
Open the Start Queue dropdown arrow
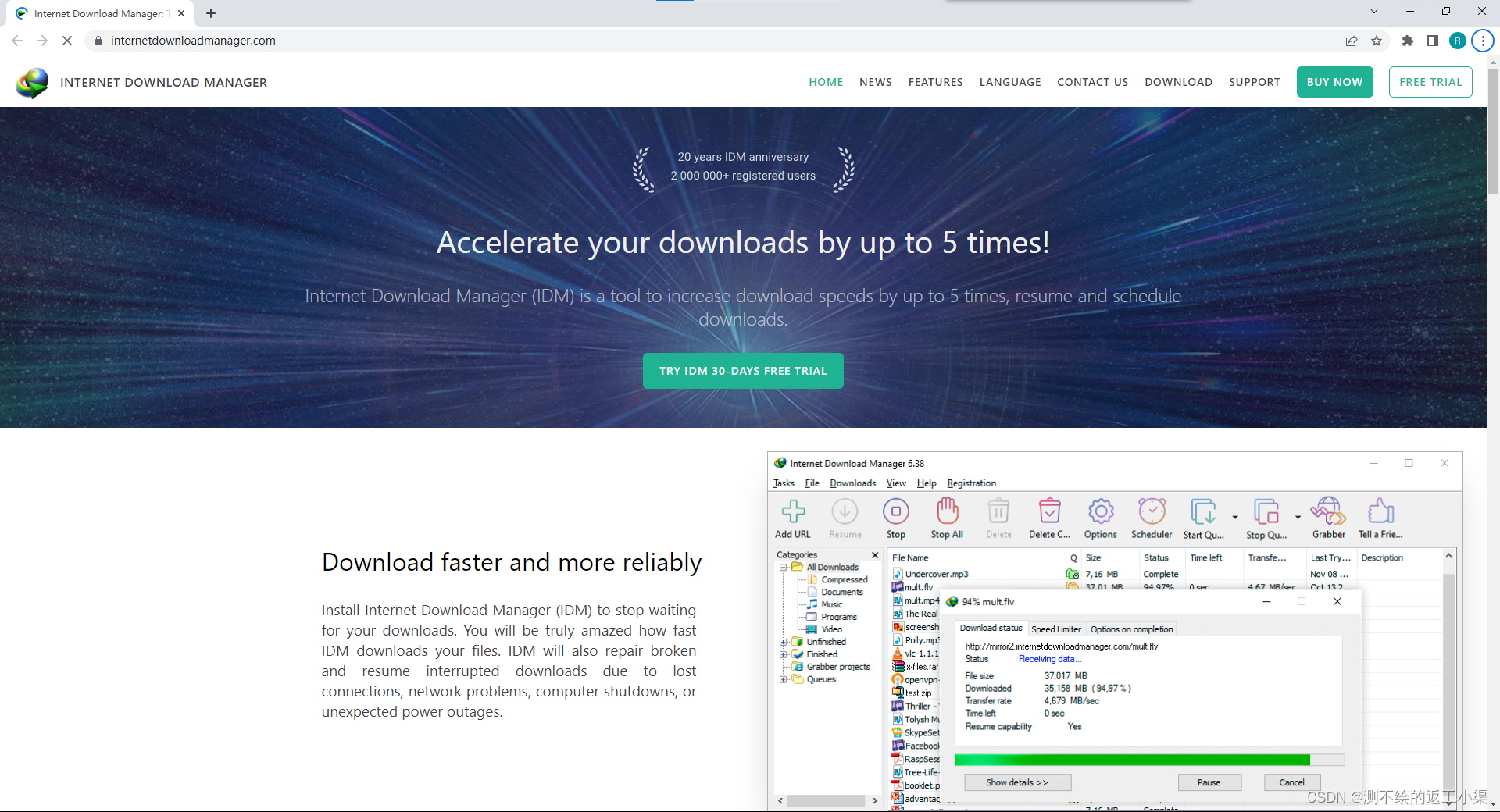pos(1234,517)
